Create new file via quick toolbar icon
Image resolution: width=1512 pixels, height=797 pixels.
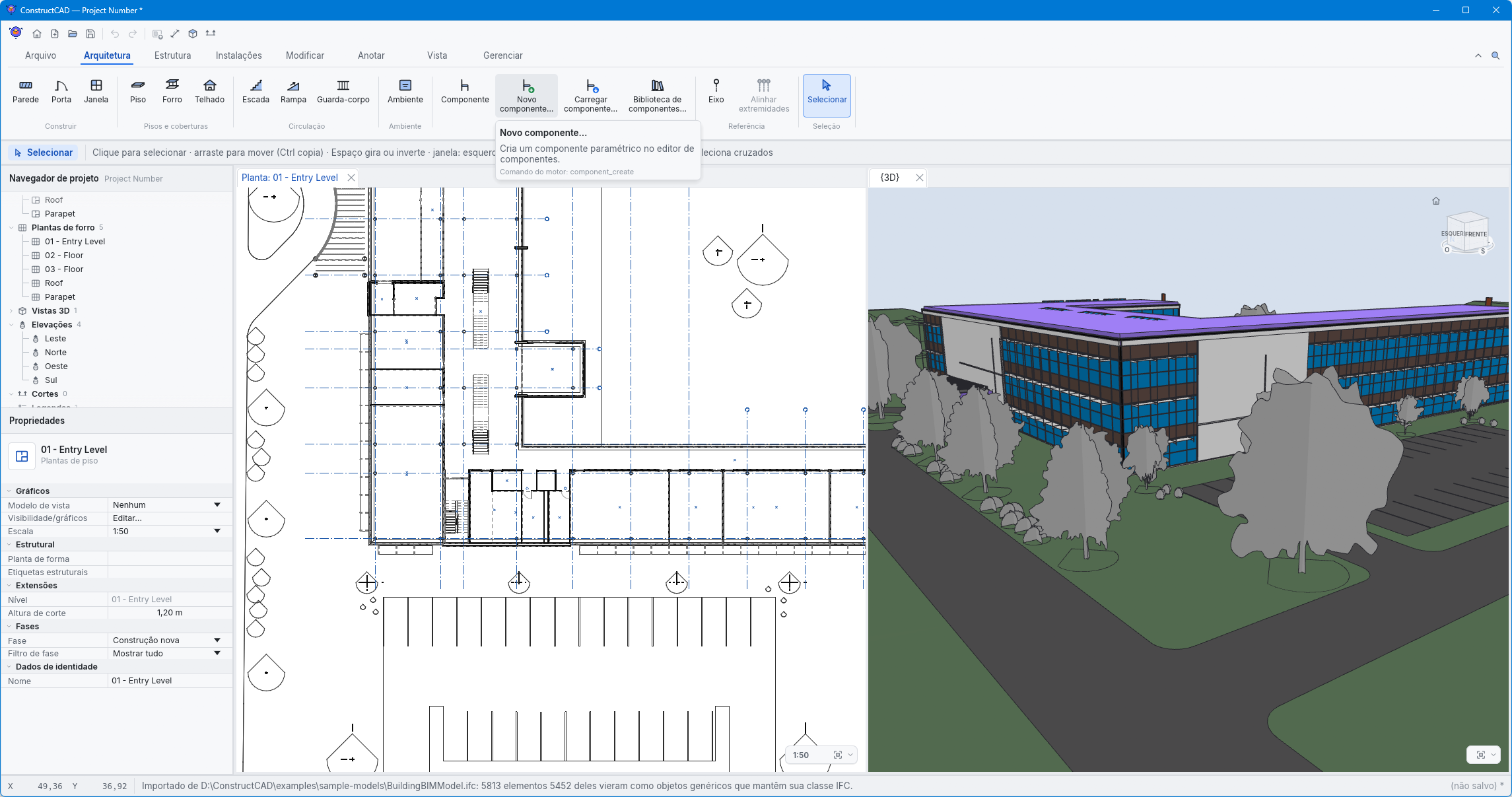coord(55,34)
